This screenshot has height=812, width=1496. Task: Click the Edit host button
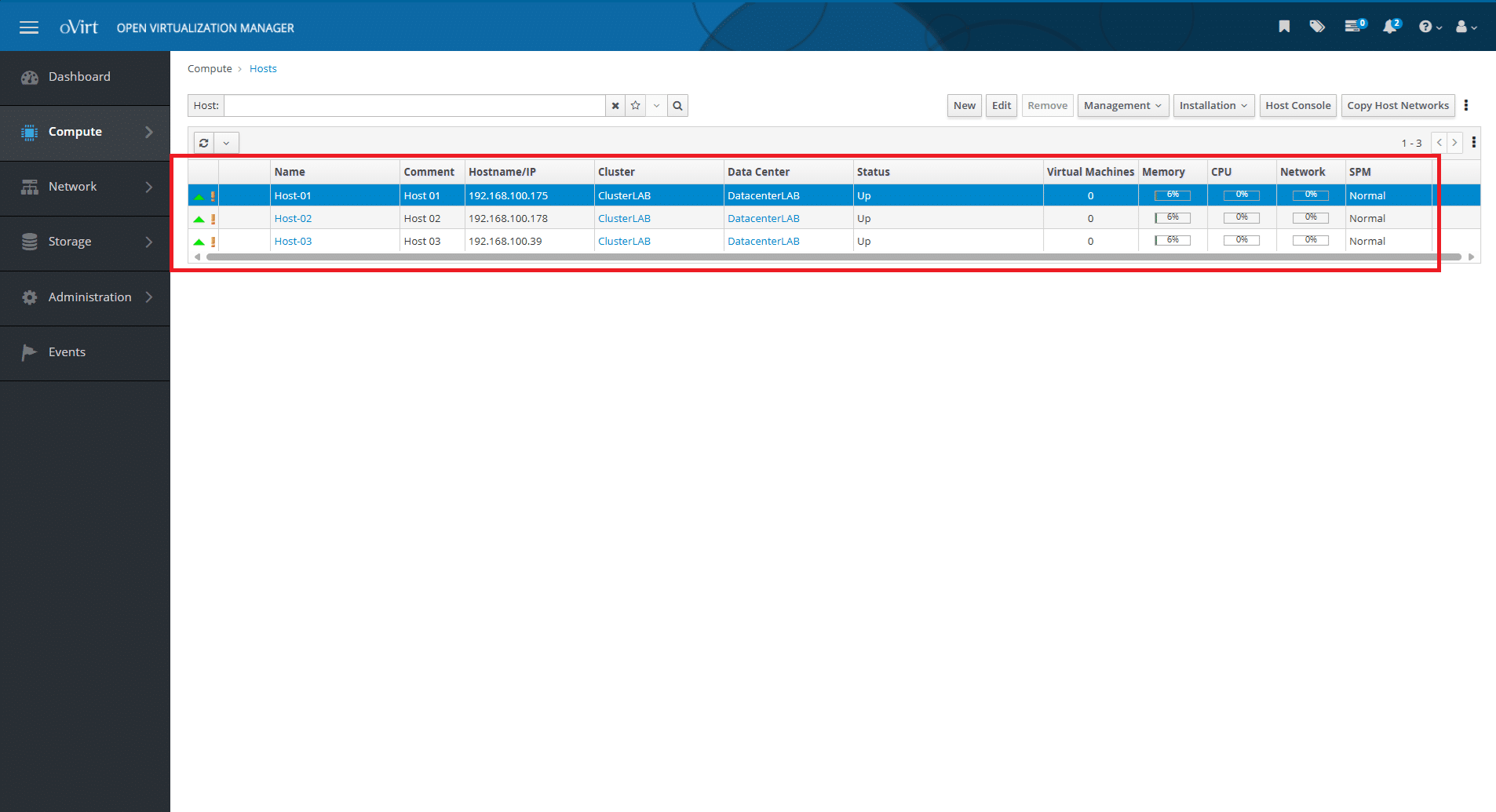tap(1002, 106)
